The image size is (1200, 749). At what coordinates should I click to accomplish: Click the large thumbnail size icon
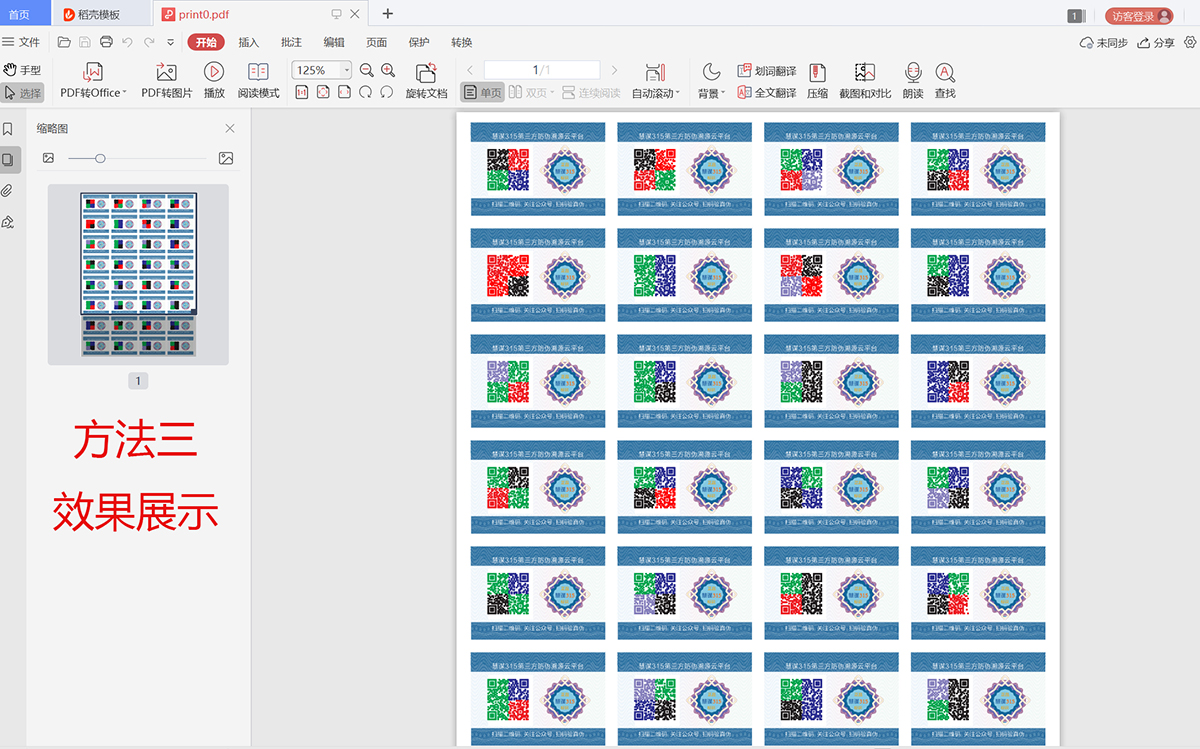click(x=226, y=158)
